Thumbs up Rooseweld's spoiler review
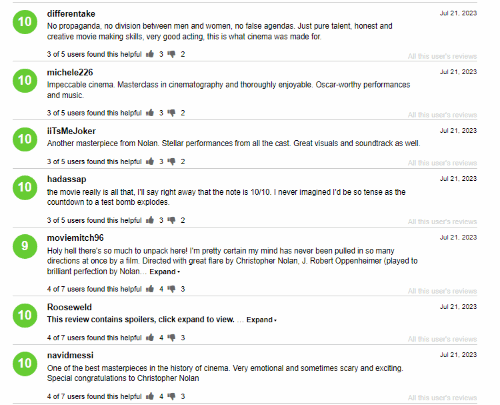The width and height of the screenshot is (500, 405). coord(150,337)
